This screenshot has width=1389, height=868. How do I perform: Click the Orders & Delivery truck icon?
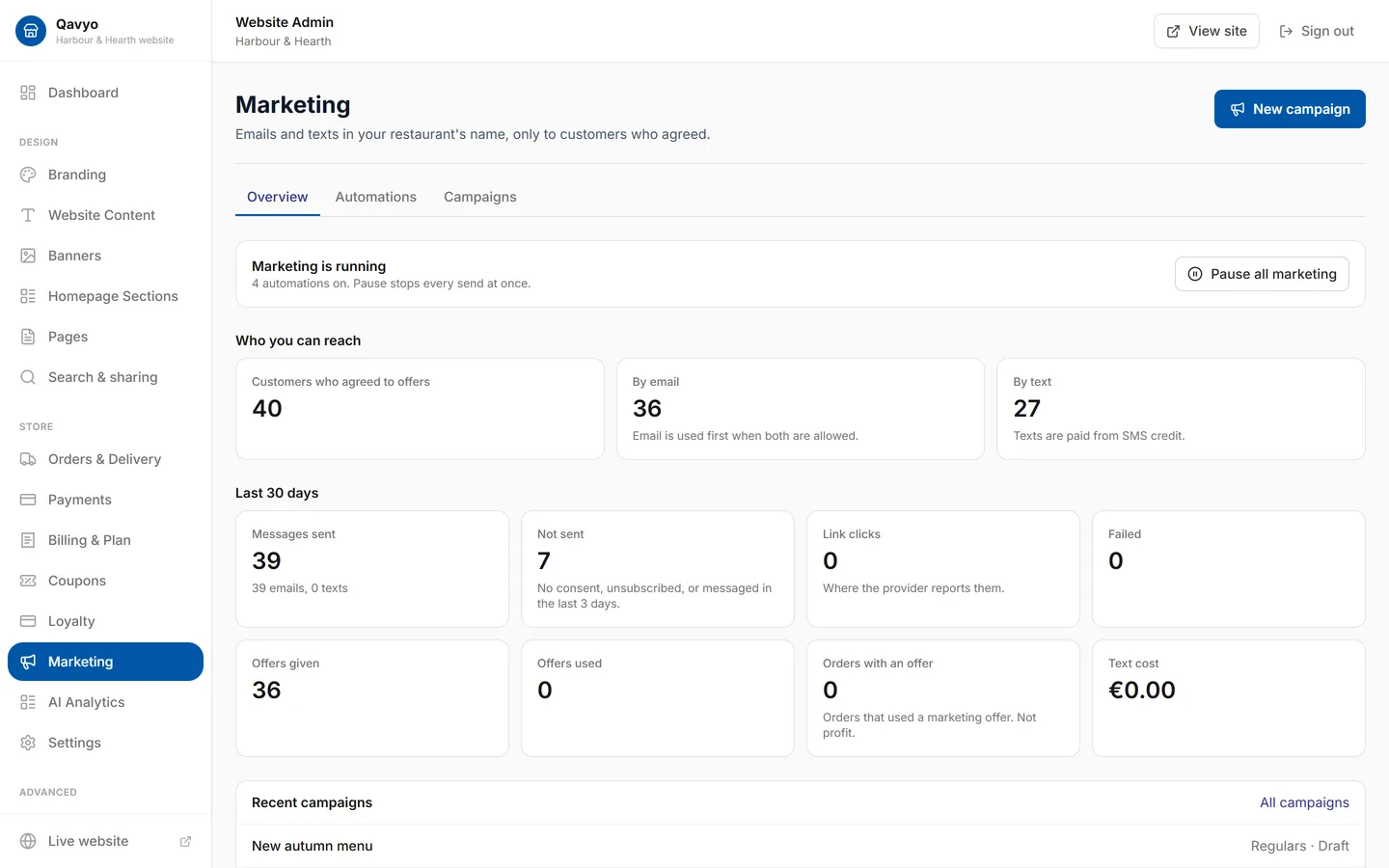click(x=28, y=459)
